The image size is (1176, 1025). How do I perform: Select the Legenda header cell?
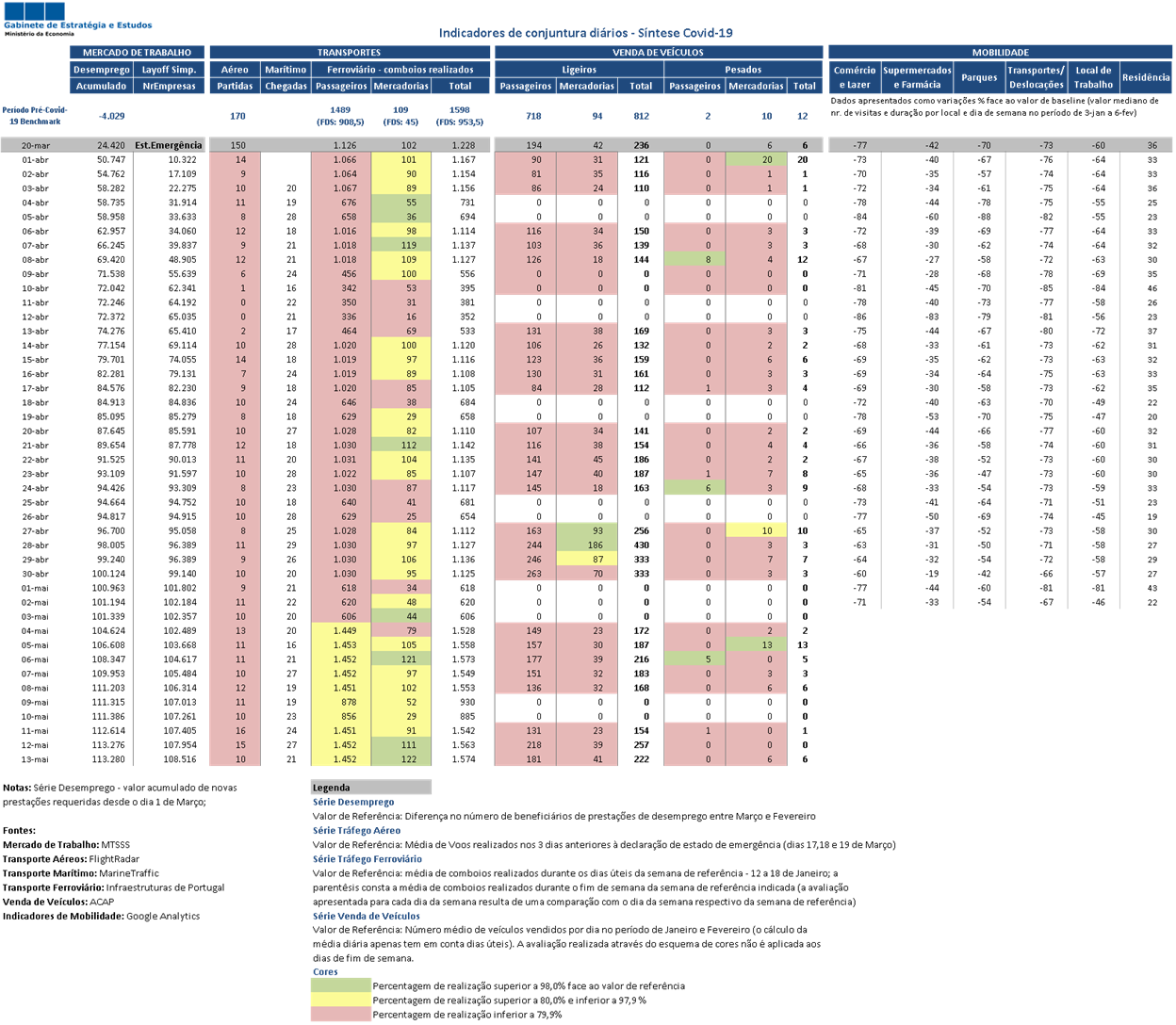pyautogui.click(x=371, y=788)
